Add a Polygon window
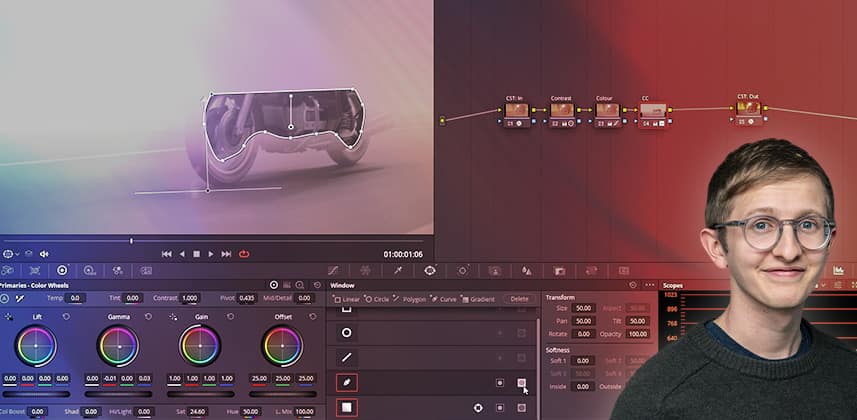Image resolution: width=857 pixels, height=420 pixels. pyautogui.click(x=409, y=299)
